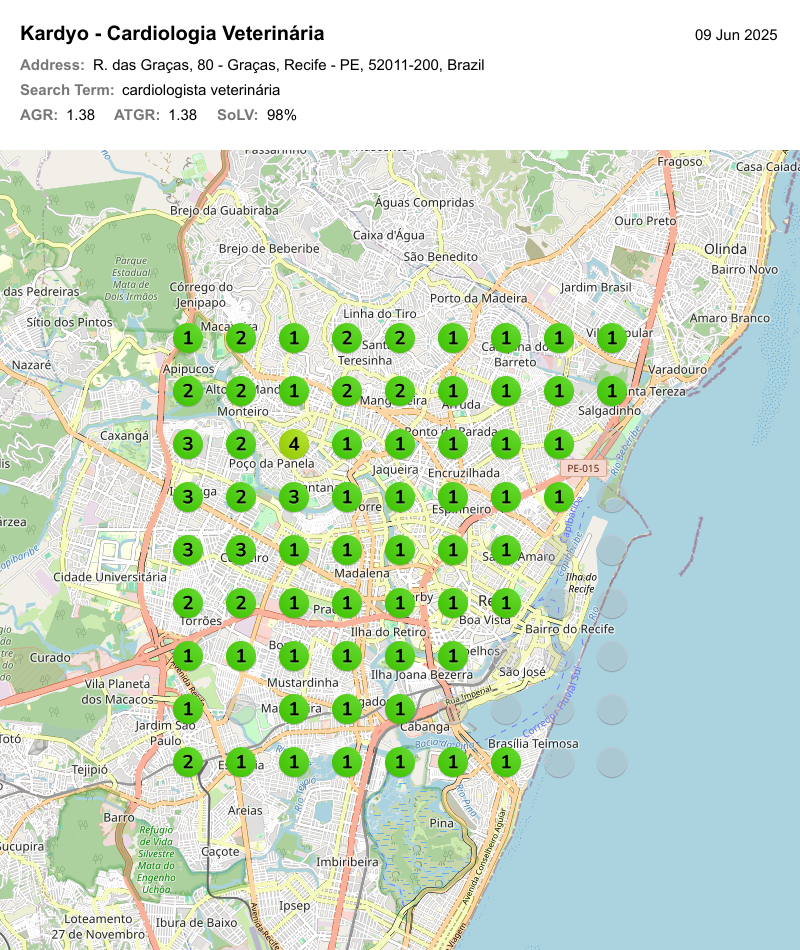
Task: Click the report date 09 Jun 2025
Action: pos(736,35)
